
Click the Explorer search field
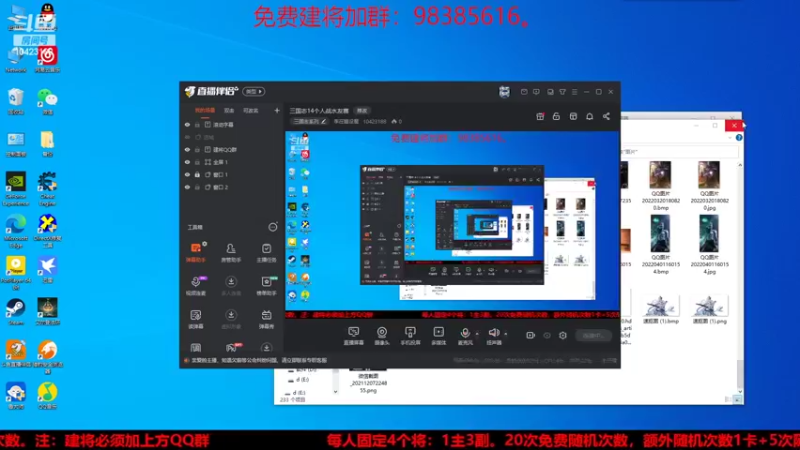(x=679, y=152)
